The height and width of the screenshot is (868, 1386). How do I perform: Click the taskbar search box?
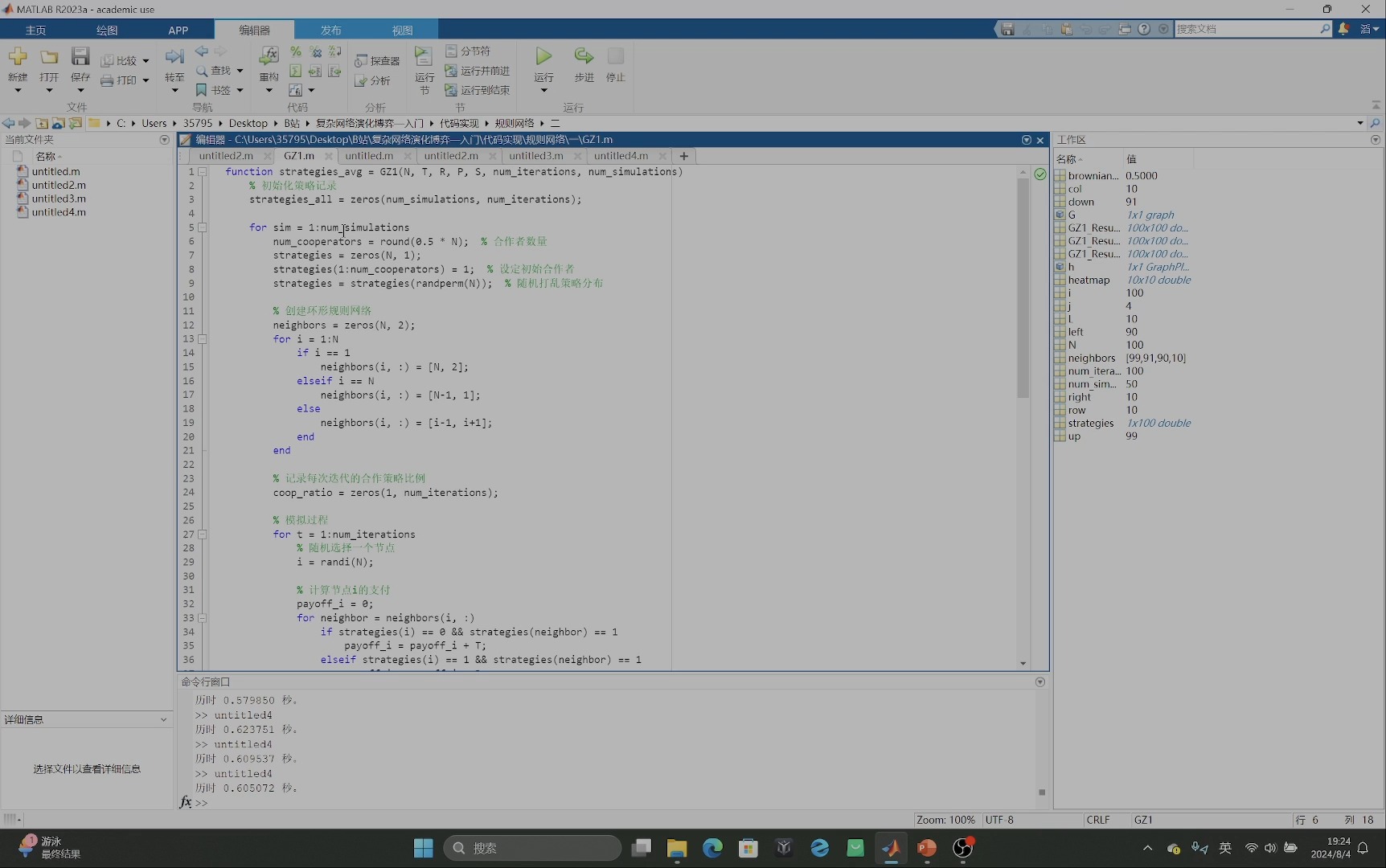coord(532,848)
